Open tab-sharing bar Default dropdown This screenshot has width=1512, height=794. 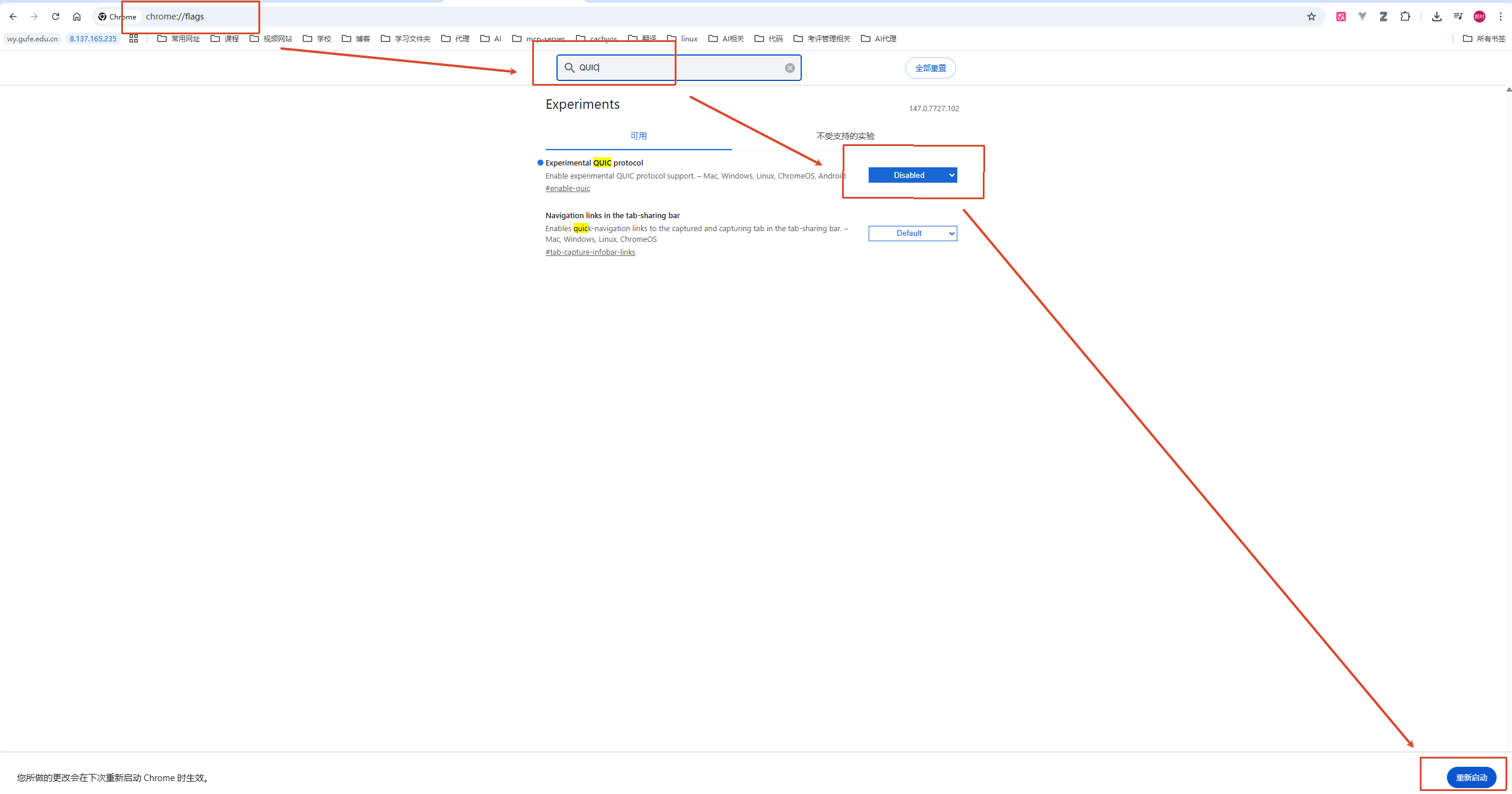click(912, 234)
